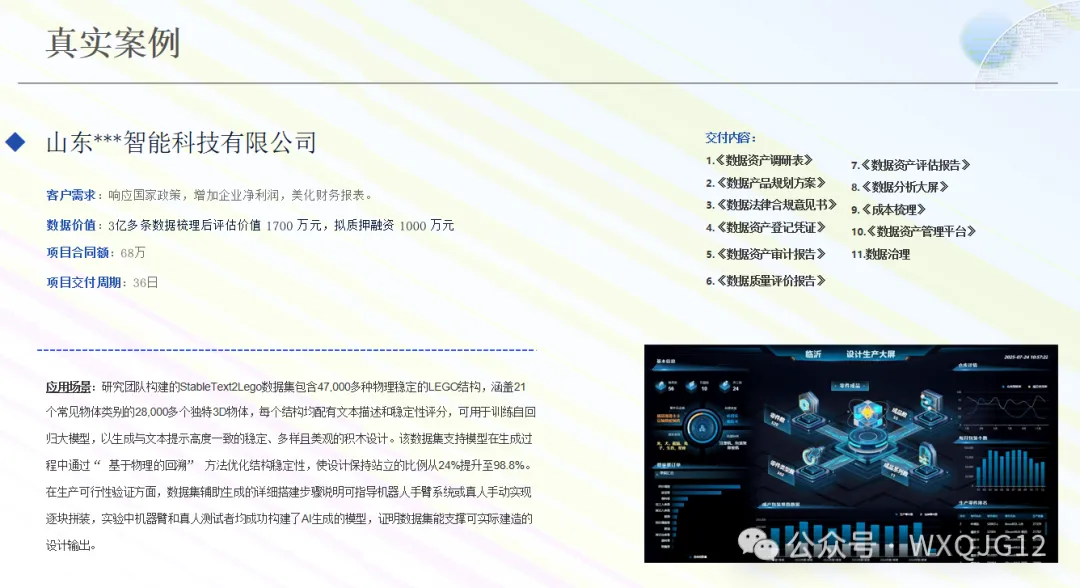Select item 8《数据分析大屏》
Image resolution: width=1080 pixels, height=588 pixels.
900,187
